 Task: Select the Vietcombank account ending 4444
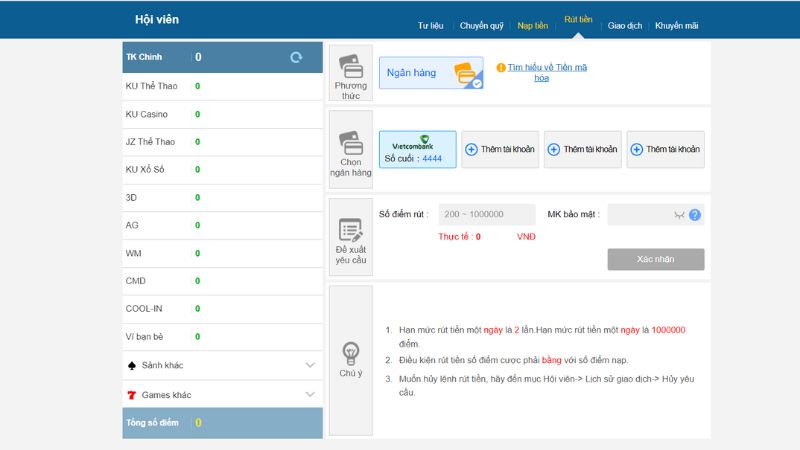click(417, 149)
